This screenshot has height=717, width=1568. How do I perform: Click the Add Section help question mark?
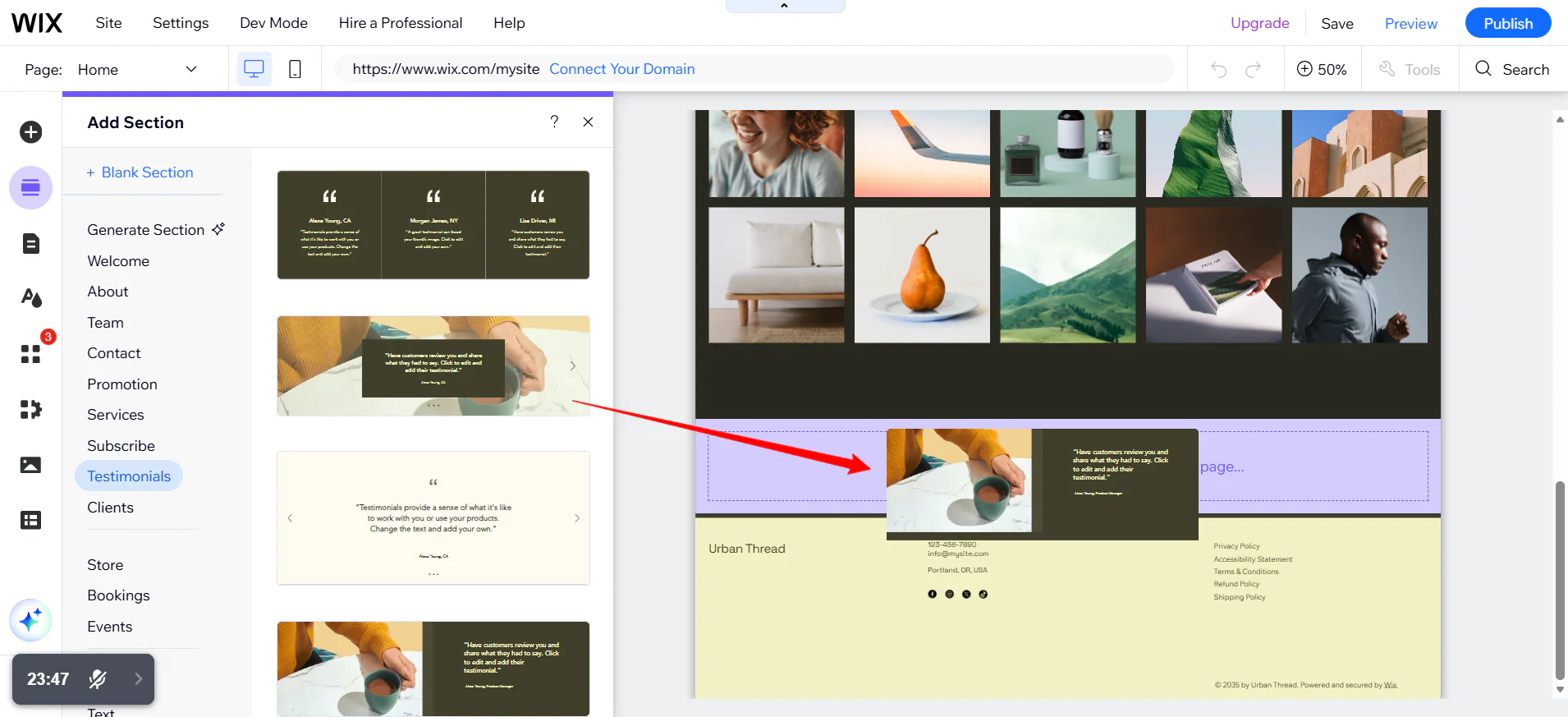tap(554, 122)
